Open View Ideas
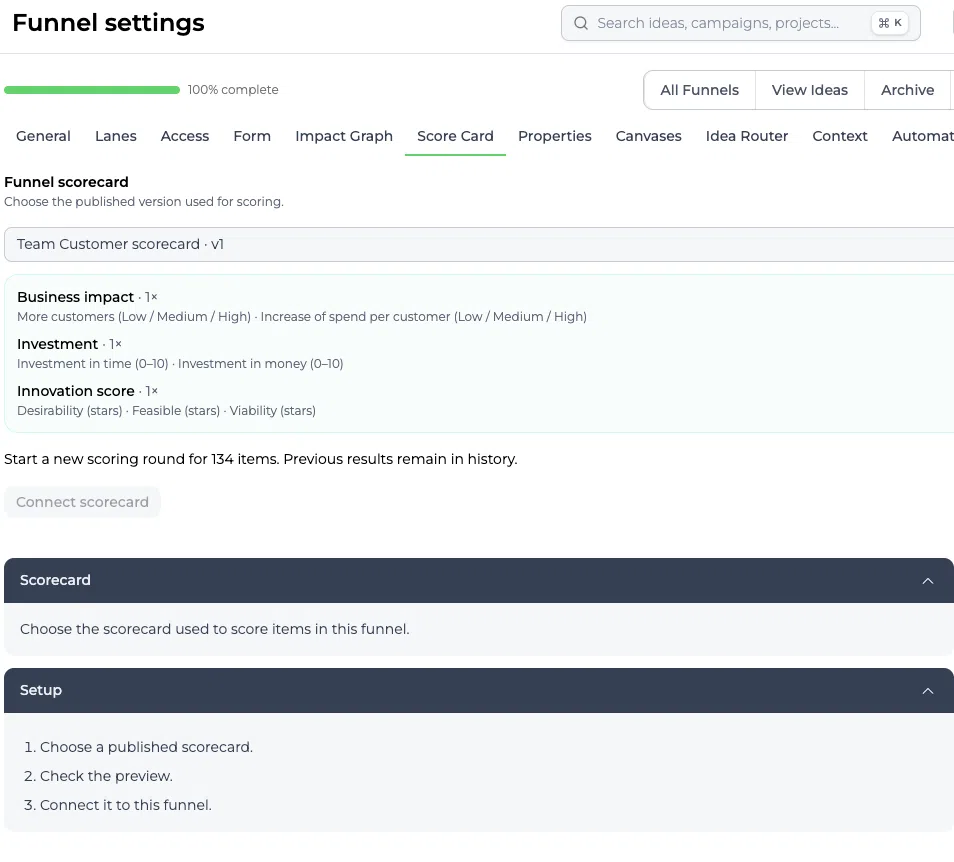The height and width of the screenshot is (862, 954). (x=810, y=90)
